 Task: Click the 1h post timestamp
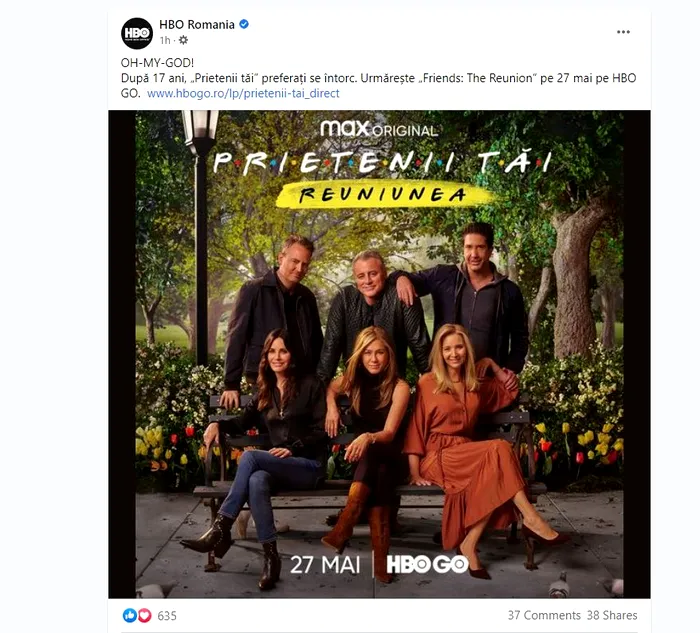[165, 40]
